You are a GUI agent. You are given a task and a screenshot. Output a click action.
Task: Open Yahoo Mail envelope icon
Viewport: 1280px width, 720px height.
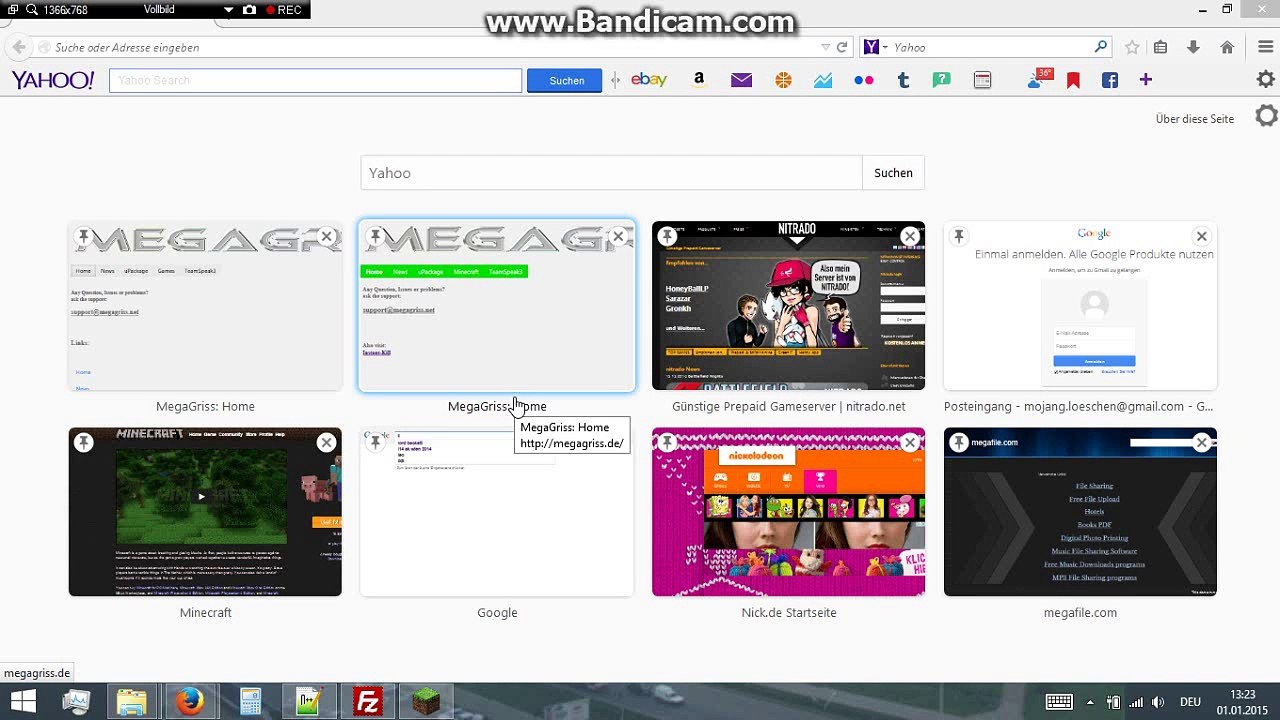click(x=741, y=80)
